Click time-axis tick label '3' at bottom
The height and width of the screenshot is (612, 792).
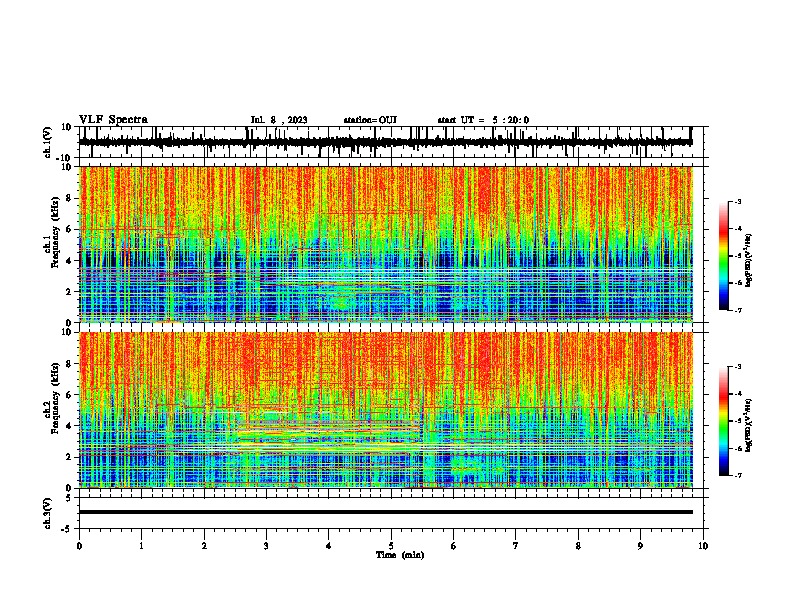pyautogui.click(x=266, y=546)
